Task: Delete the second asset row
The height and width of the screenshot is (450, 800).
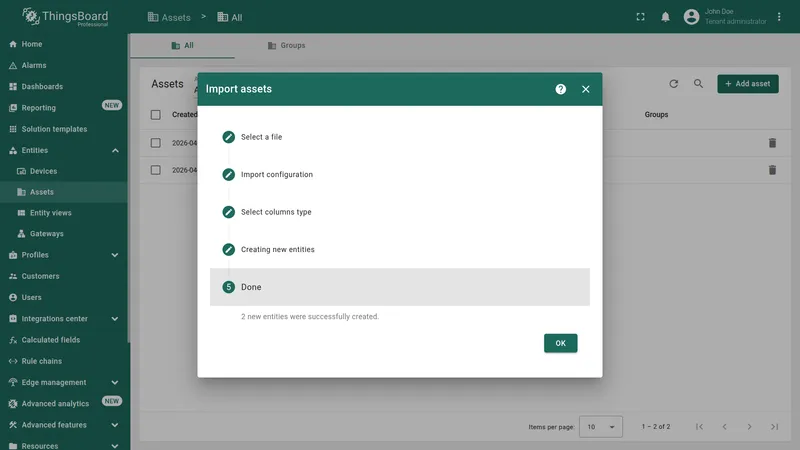Action: (x=772, y=170)
